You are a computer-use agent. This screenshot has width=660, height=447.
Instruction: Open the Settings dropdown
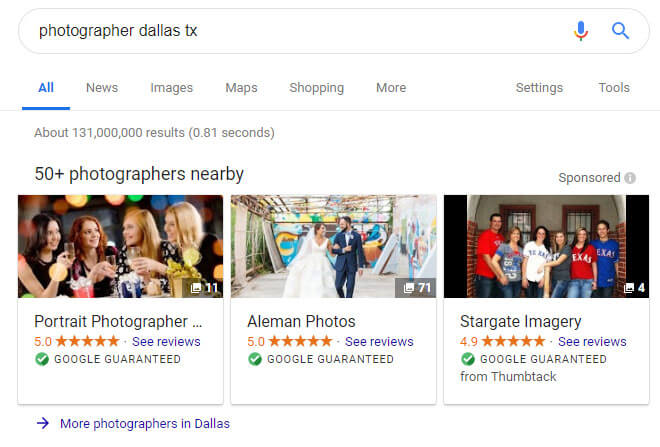tap(539, 88)
